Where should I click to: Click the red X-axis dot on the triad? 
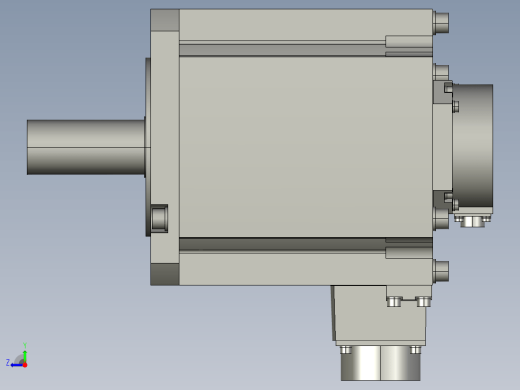pos(25,365)
